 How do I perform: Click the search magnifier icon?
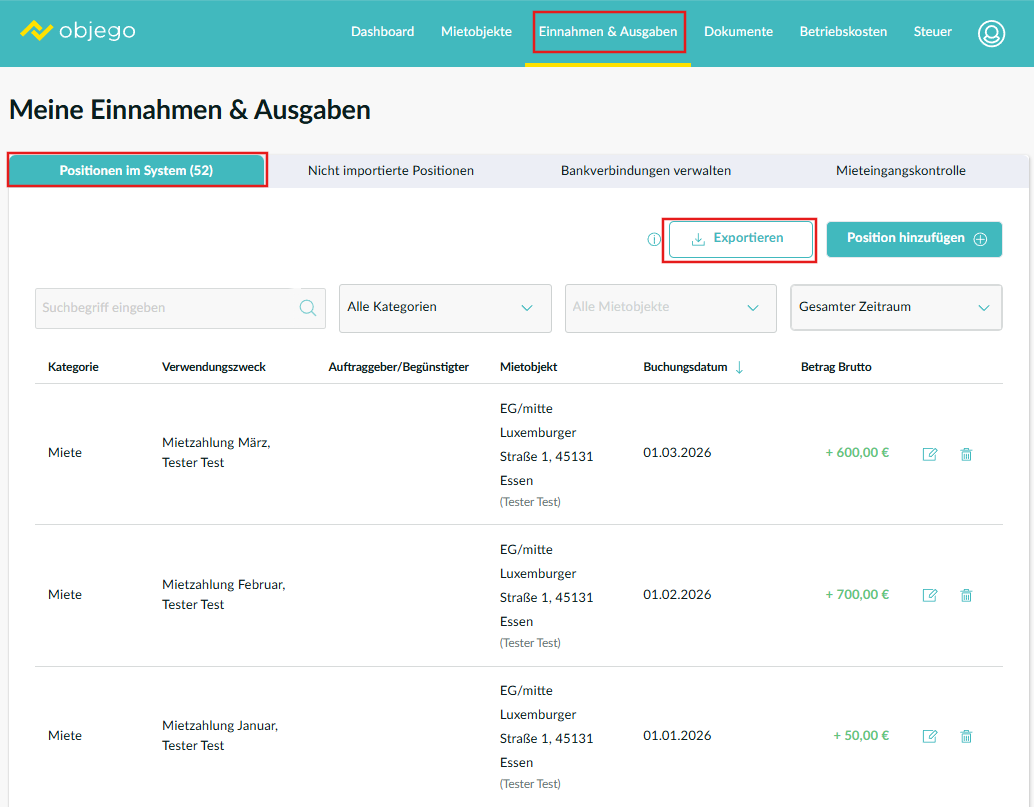click(x=308, y=308)
